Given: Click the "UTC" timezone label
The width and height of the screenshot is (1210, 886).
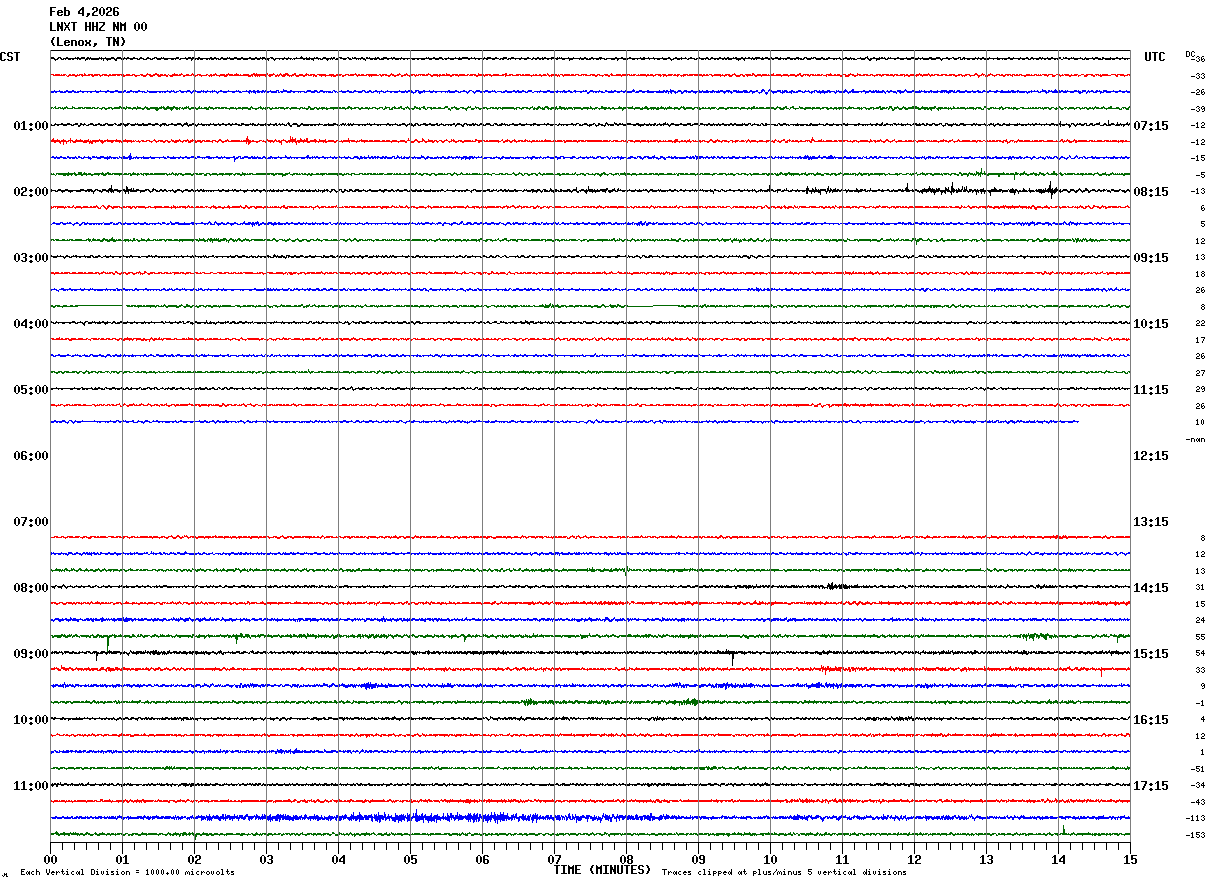Looking at the screenshot, I should coord(1155,57).
